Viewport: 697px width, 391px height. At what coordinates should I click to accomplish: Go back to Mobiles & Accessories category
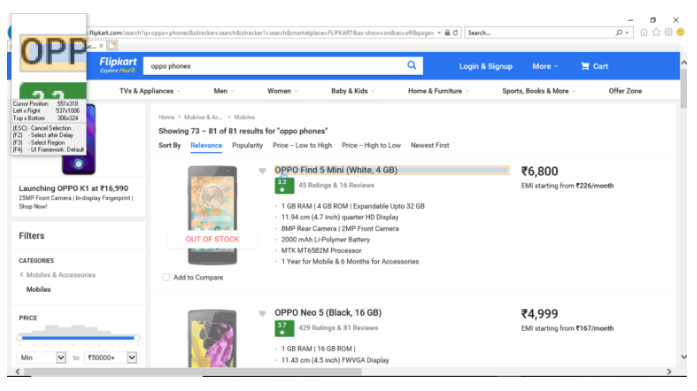click(60, 275)
